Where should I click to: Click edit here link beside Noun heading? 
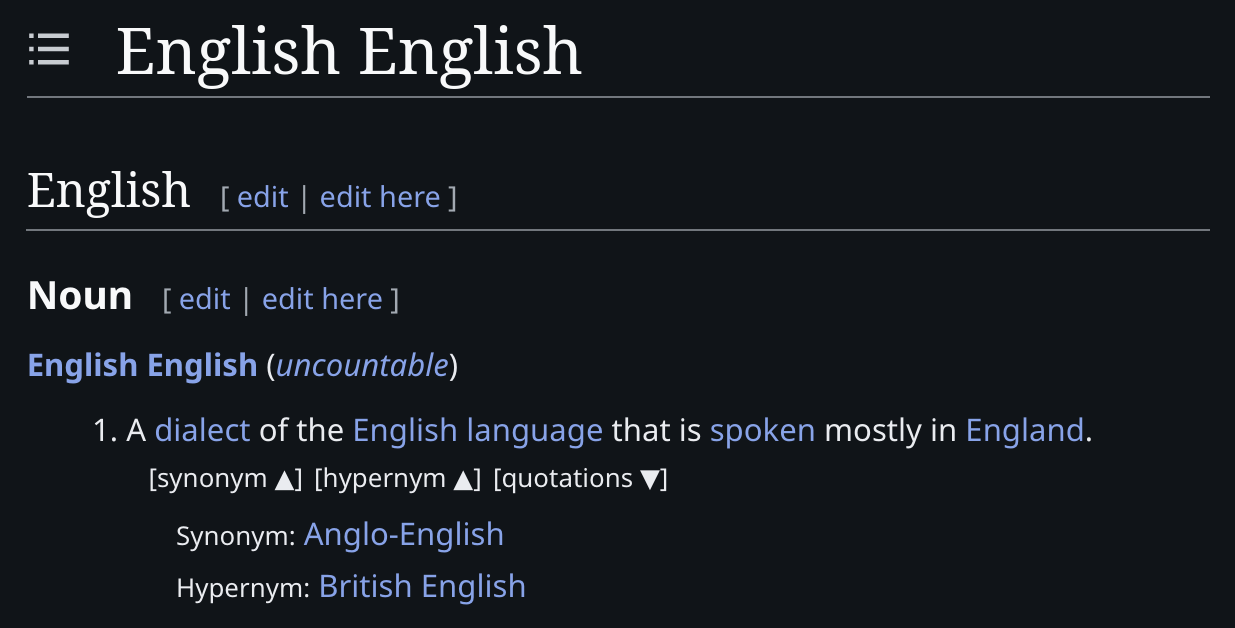[322, 299]
